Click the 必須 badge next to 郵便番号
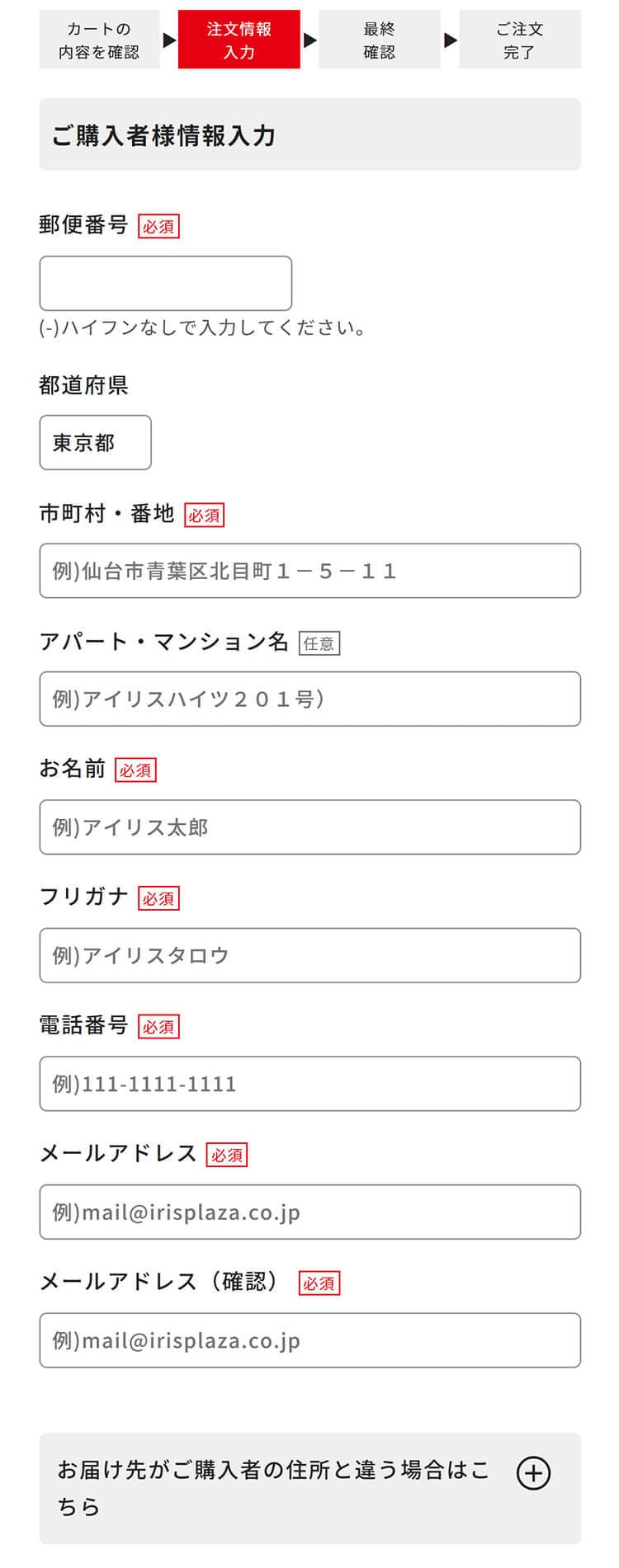This screenshot has width=619, height=1568. (x=158, y=226)
